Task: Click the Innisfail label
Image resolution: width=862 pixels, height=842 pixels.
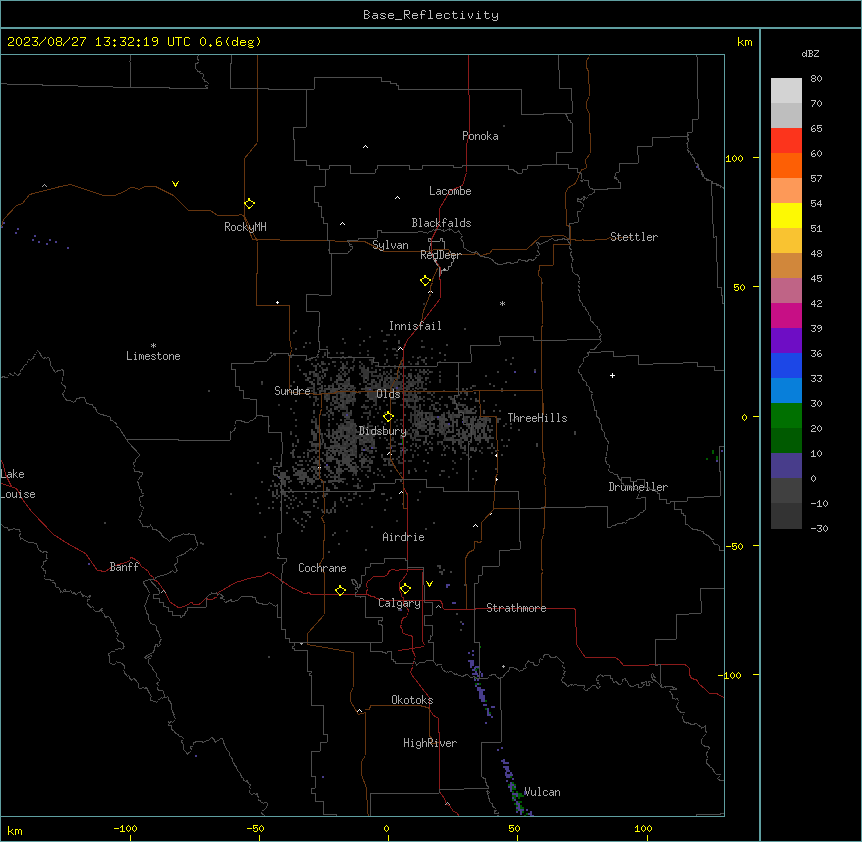Action: (415, 326)
